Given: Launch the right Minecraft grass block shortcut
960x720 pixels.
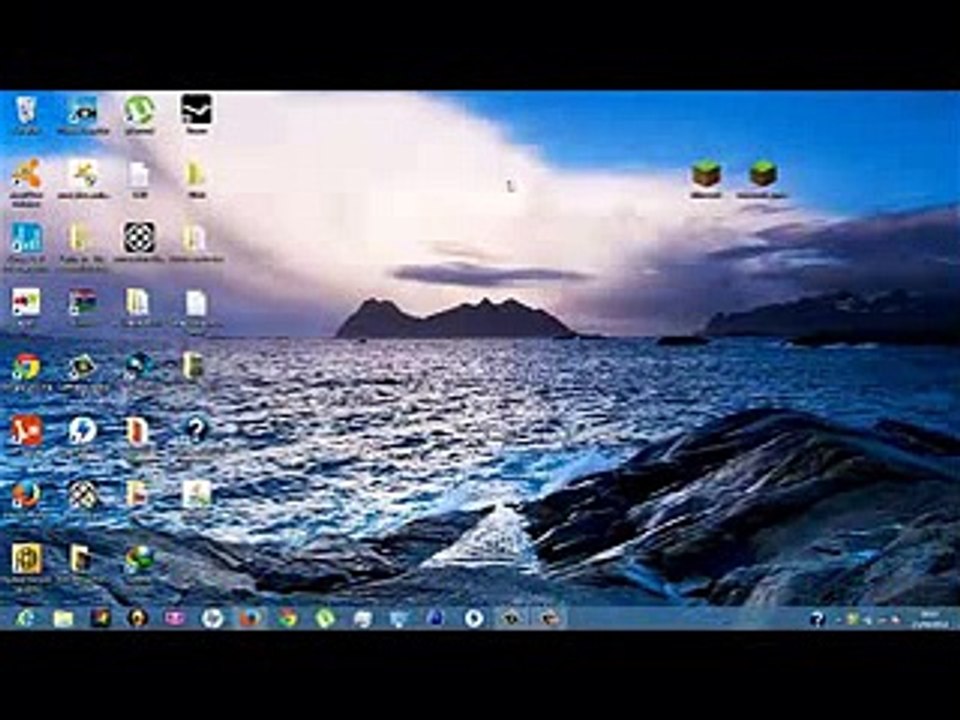Looking at the screenshot, I should point(763,174).
